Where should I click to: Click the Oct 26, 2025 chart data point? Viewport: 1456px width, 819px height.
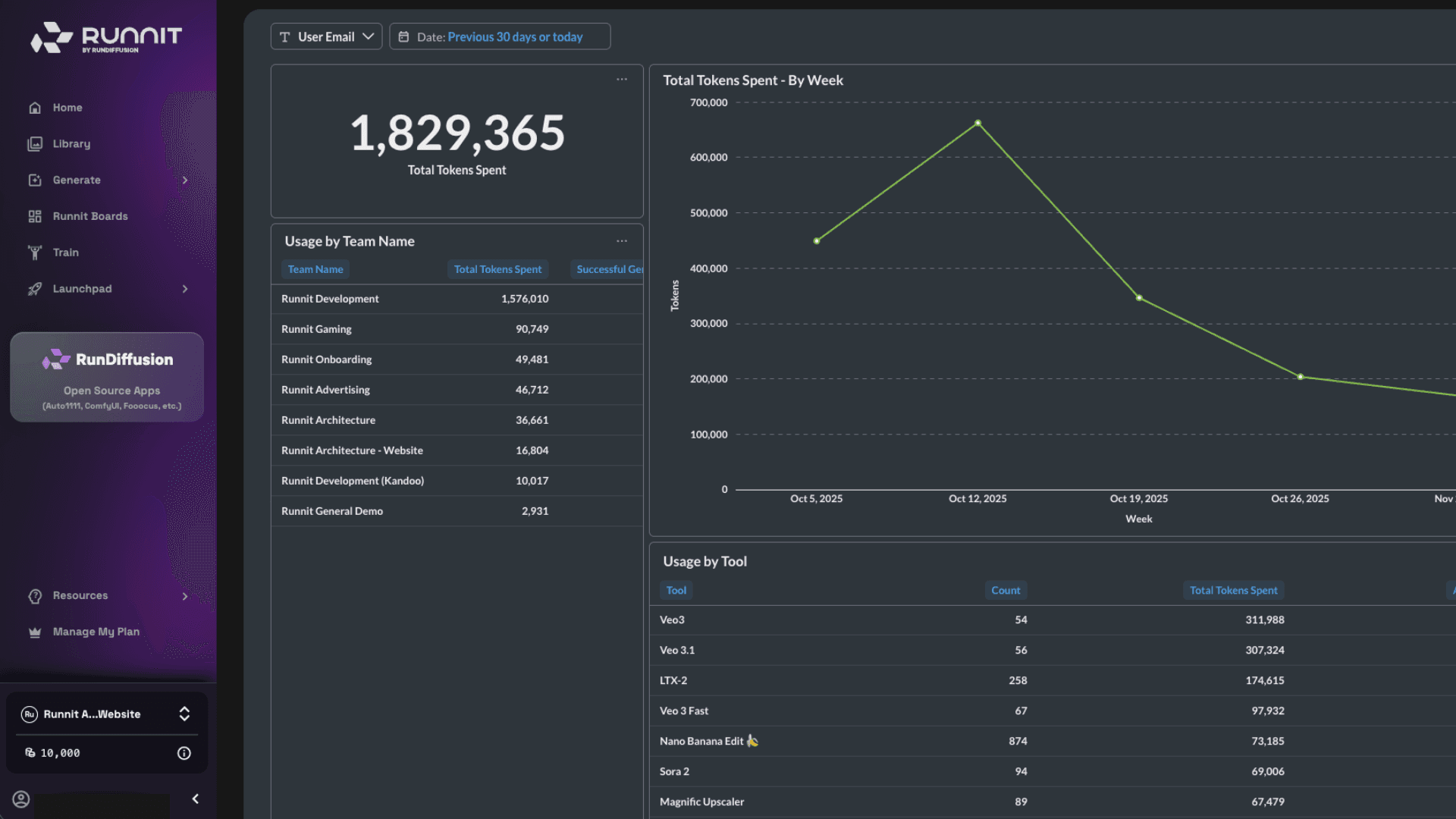(1300, 377)
